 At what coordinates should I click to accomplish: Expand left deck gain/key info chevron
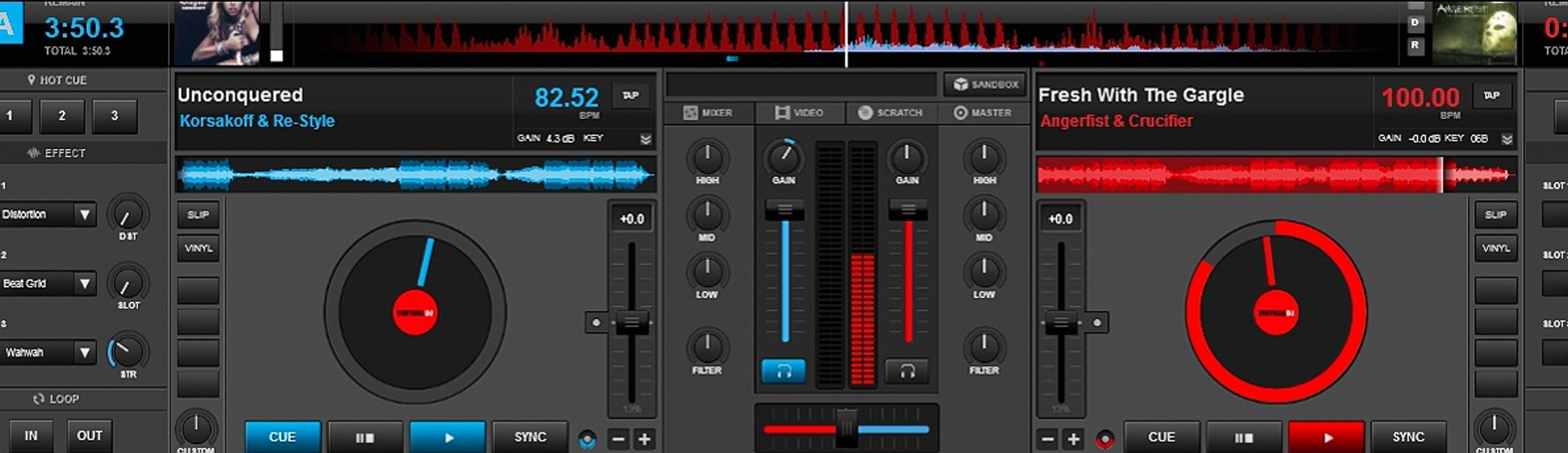[x=646, y=139]
